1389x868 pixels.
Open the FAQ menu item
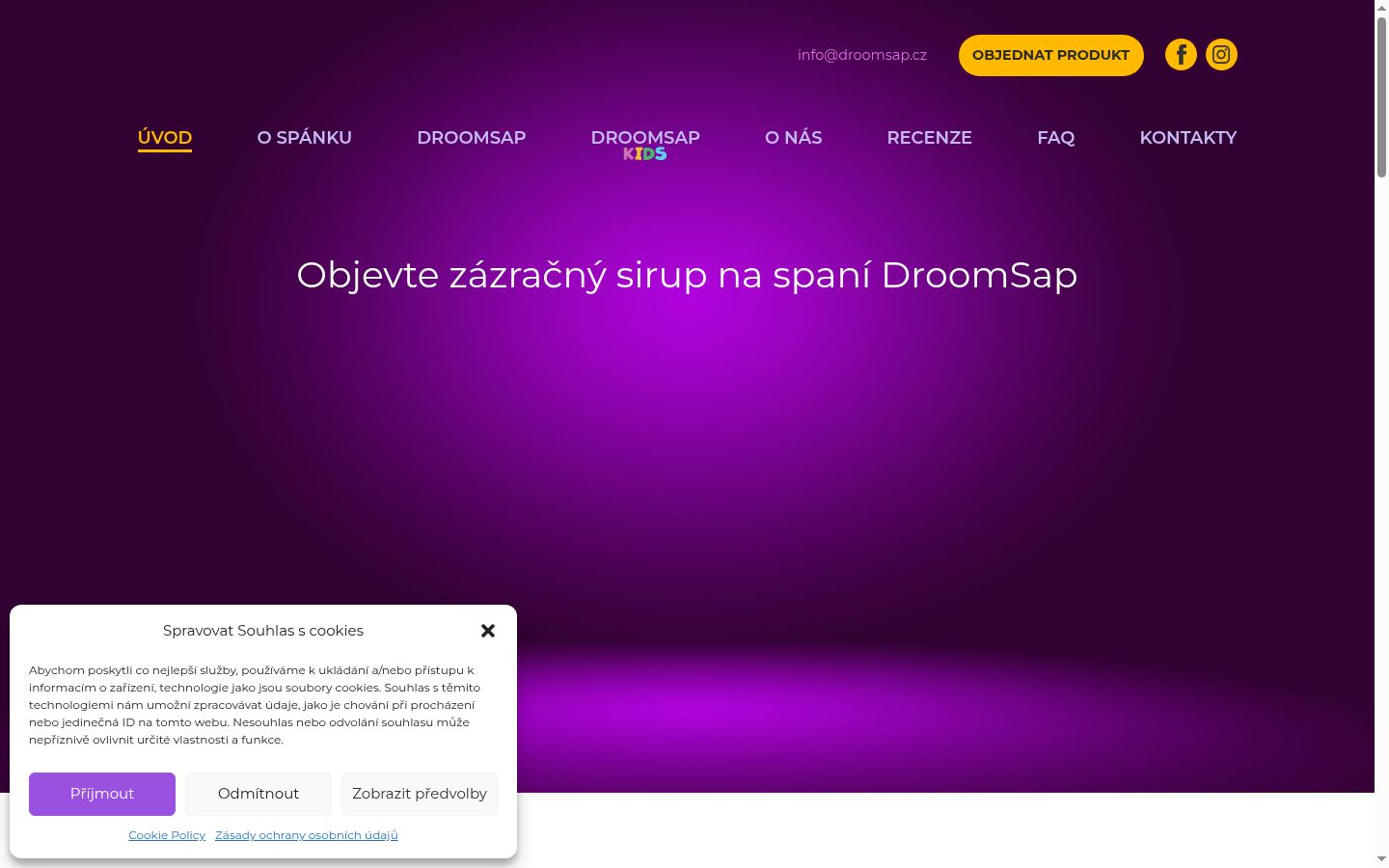[x=1056, y=138]
